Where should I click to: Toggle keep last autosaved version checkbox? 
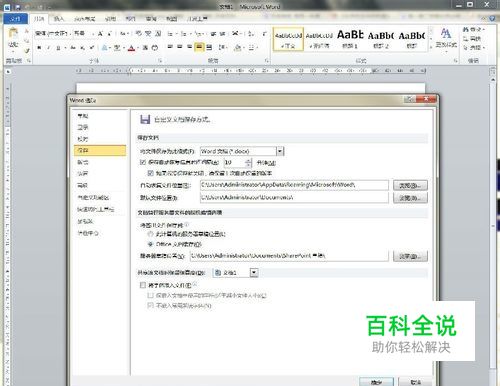click(150, 173)
